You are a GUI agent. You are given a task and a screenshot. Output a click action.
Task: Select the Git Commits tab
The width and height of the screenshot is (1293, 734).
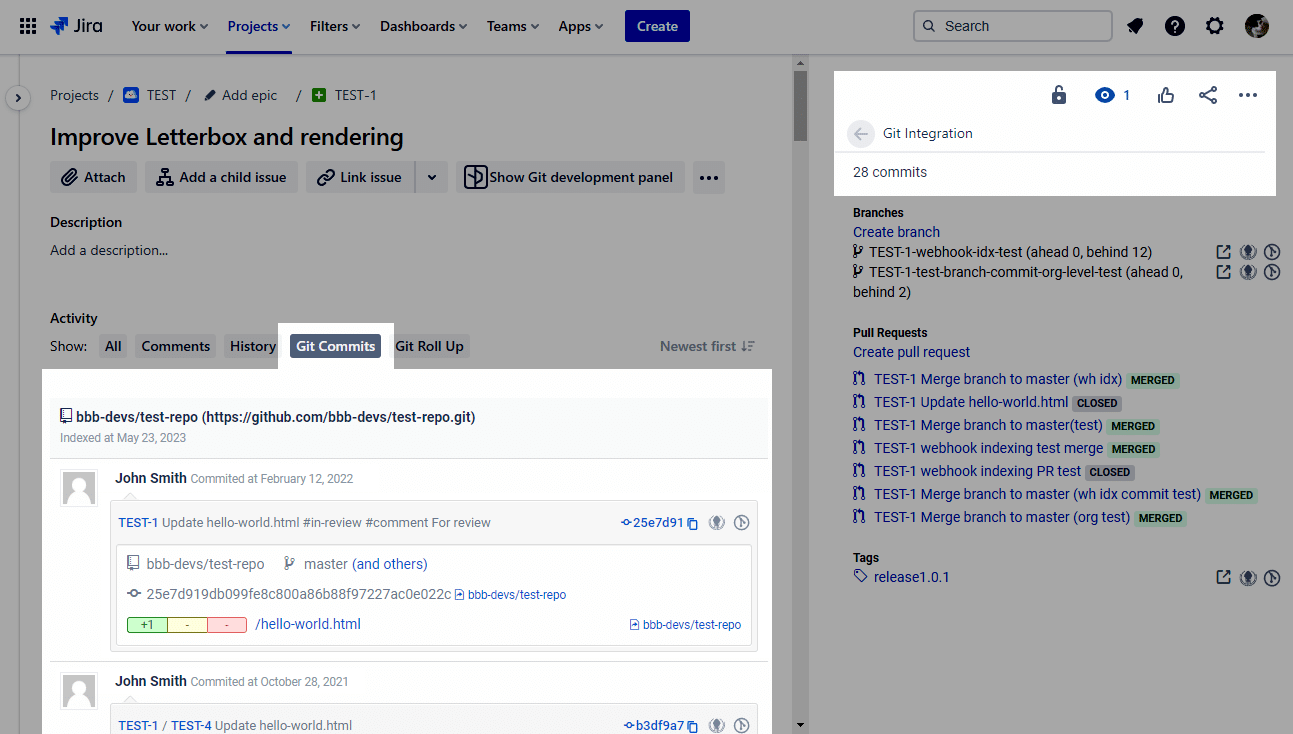336,346
